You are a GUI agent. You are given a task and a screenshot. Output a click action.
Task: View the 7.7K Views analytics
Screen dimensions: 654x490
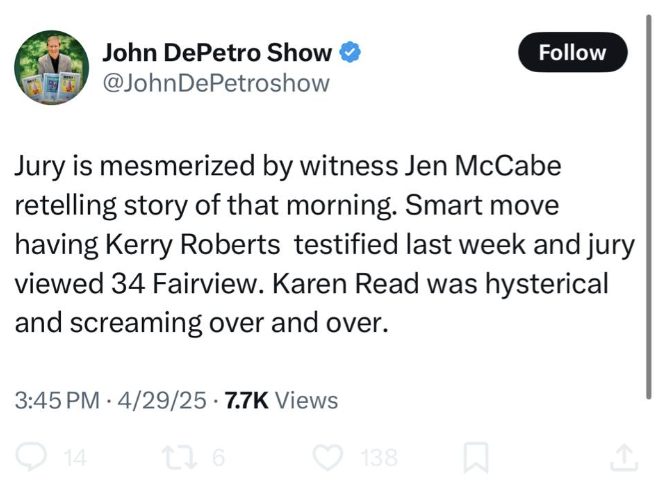[281, 401]
